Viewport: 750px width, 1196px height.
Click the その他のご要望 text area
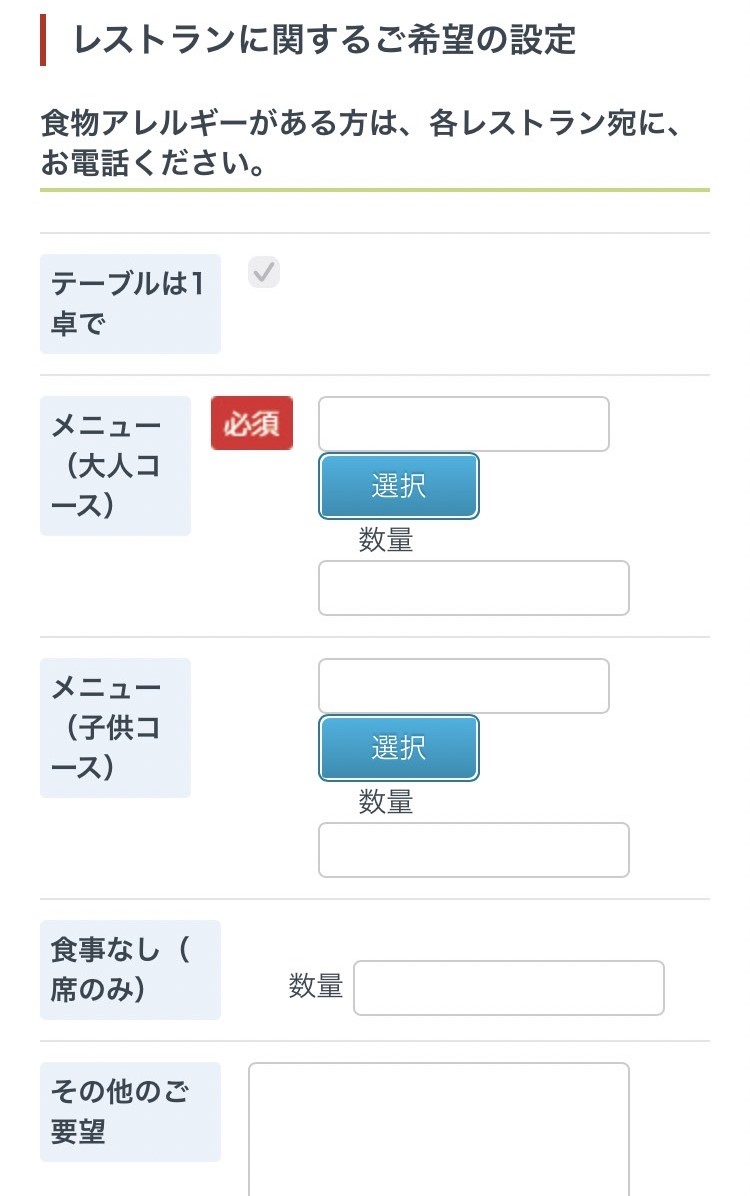438,1128
